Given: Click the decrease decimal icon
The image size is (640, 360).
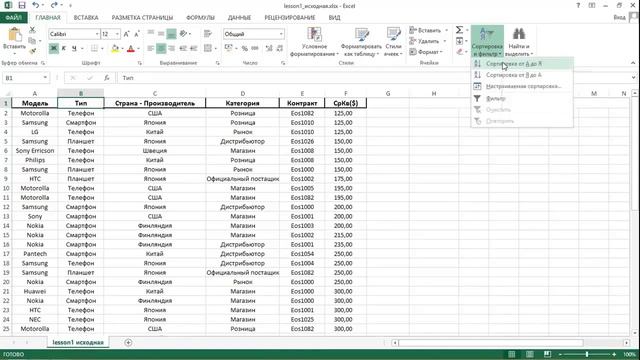Looking at the screenshot, I should [x=280, y=49].
